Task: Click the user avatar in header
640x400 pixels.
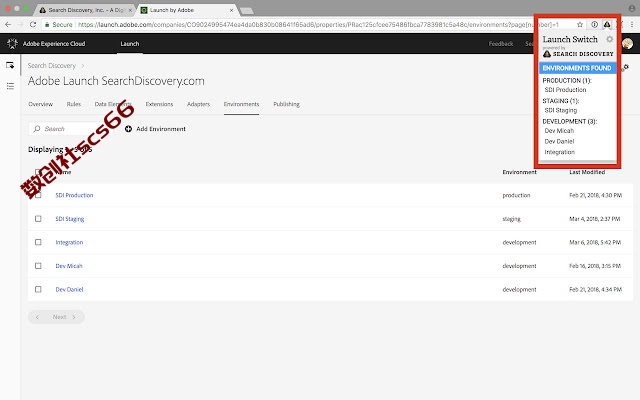Action: tap(628, 43)
